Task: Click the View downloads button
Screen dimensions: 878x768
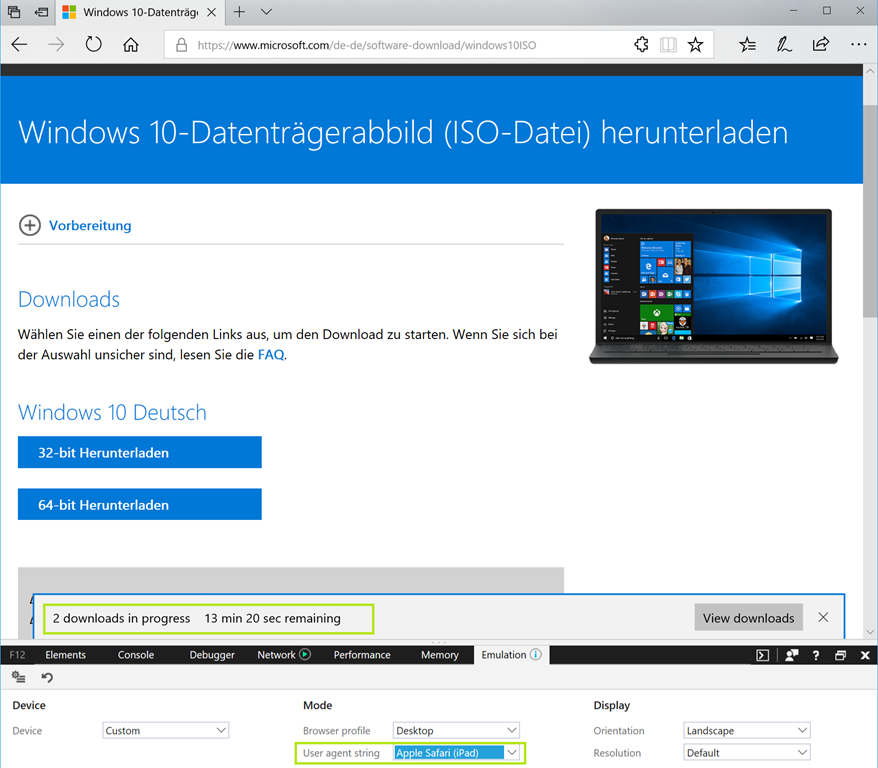Action: (x=748, y=618)
